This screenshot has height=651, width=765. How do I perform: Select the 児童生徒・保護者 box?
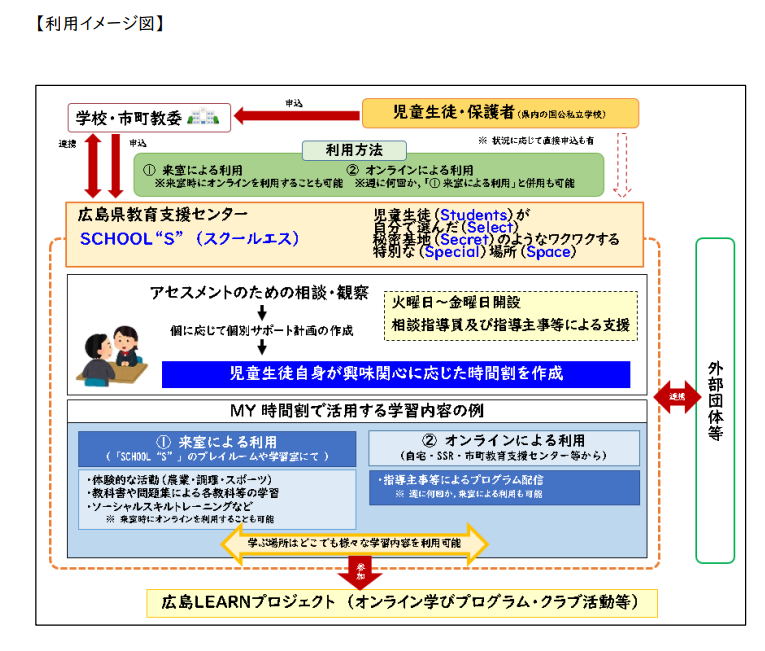coord(496,113)
